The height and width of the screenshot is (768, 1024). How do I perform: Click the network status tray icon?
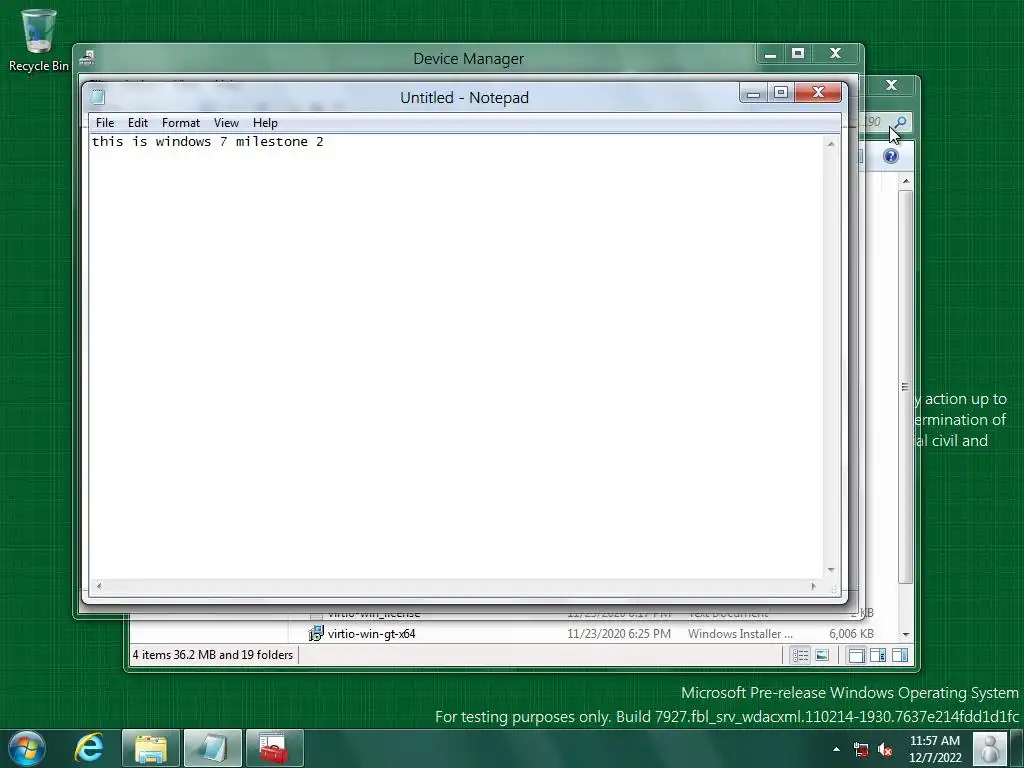point(861,750)
